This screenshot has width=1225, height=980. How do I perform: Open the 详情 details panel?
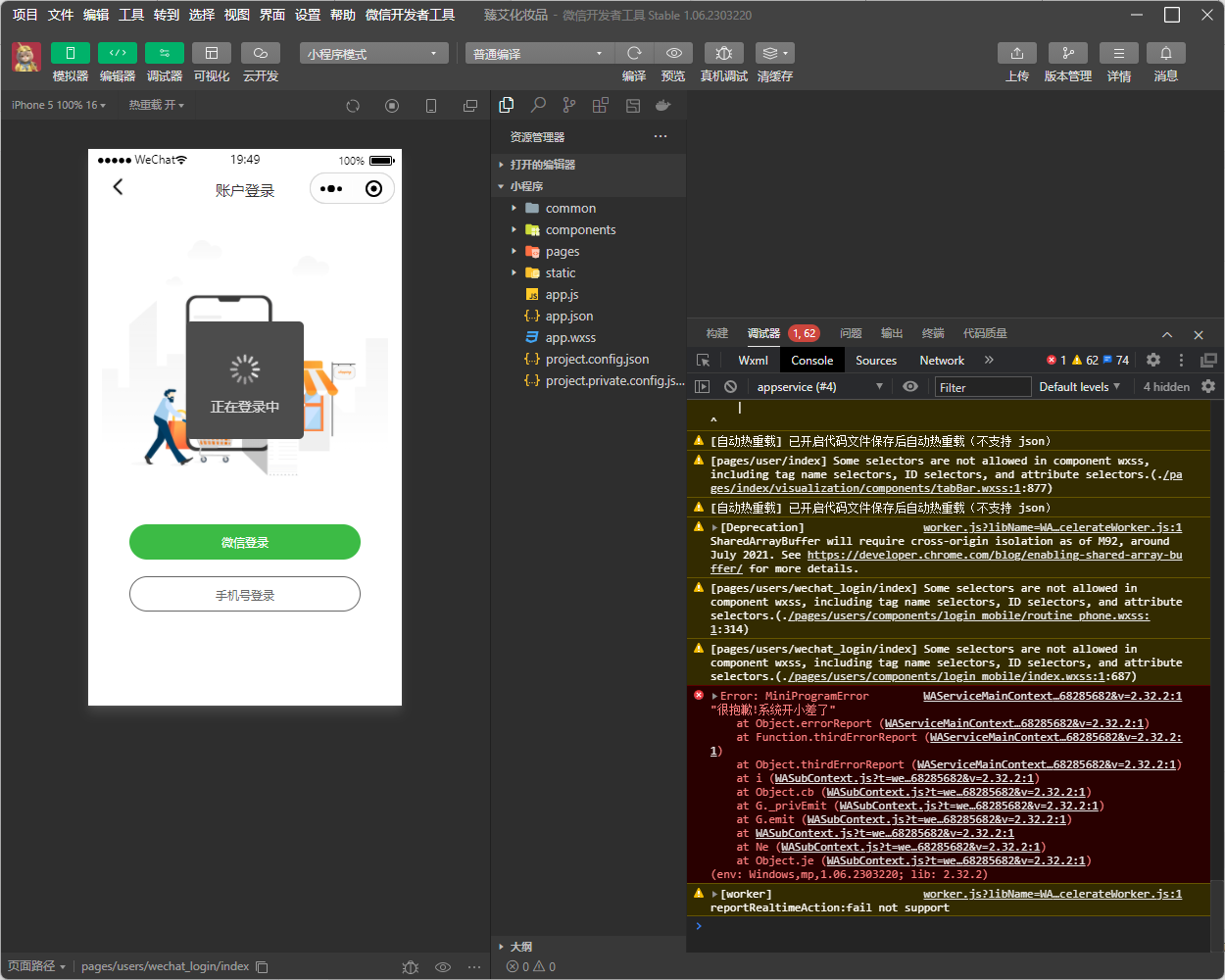coord(1119,53)
